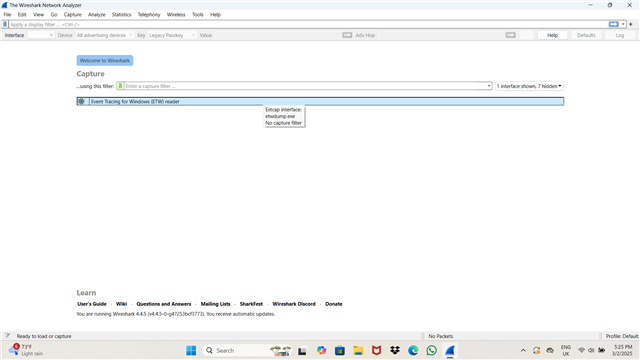Add a display filter button with the plus icon
Image resolution: width=640 pixels, height=360 pixels.
[631, 24]
